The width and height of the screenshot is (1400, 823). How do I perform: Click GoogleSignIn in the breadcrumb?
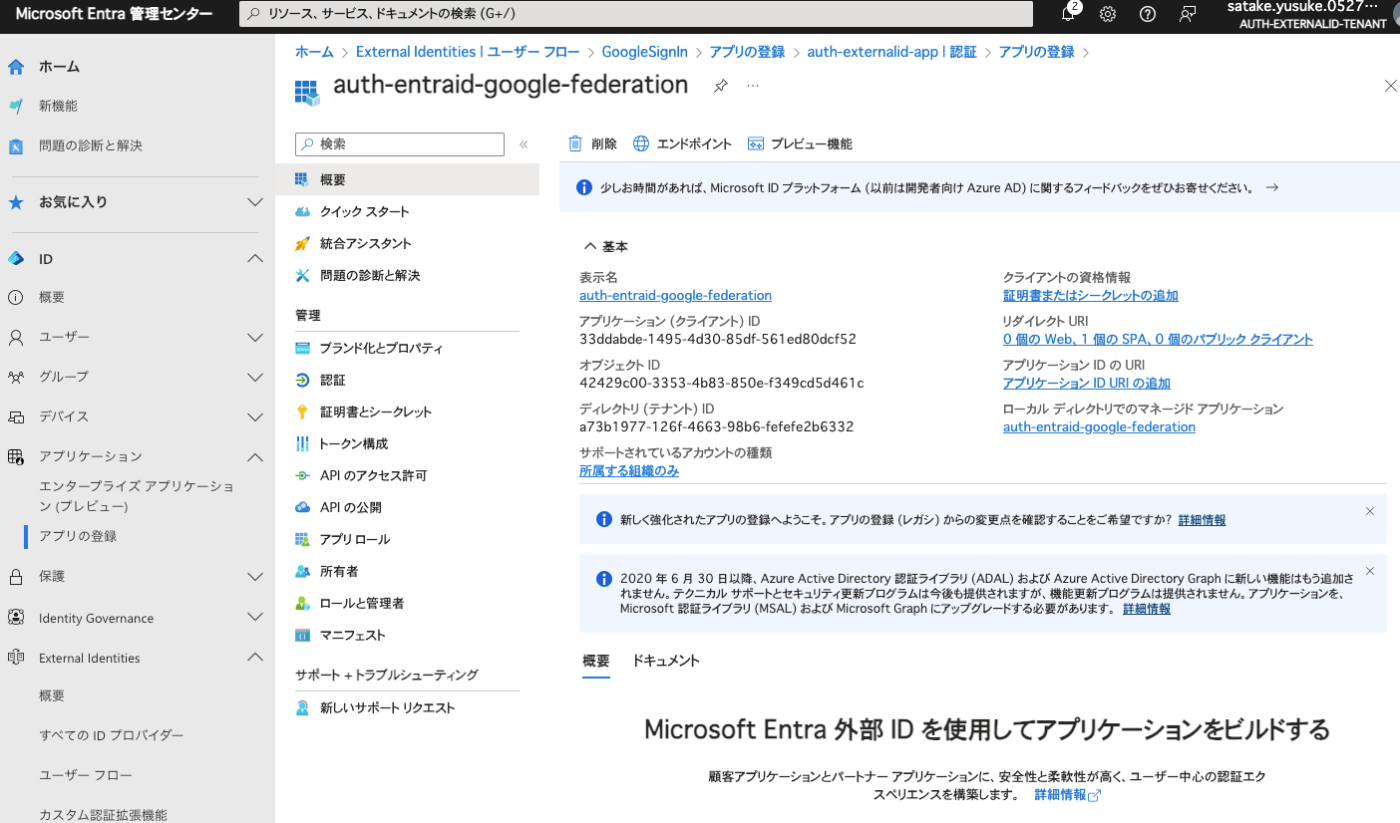coord(645,53)
